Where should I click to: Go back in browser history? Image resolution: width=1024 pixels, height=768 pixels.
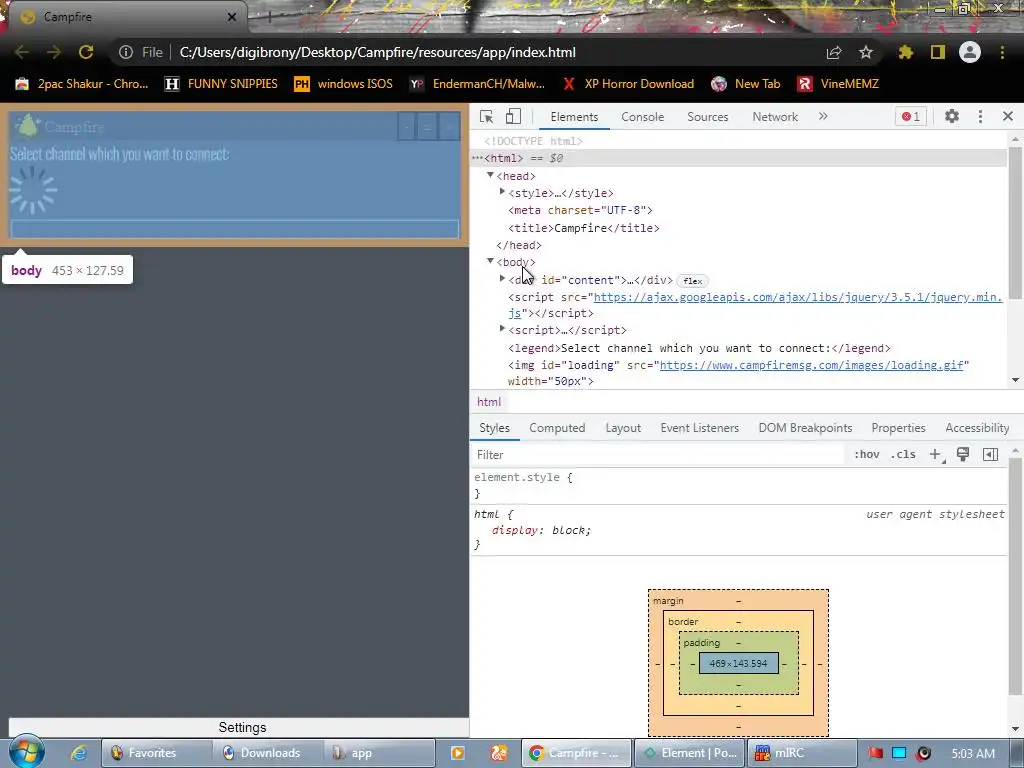(22, 52)
